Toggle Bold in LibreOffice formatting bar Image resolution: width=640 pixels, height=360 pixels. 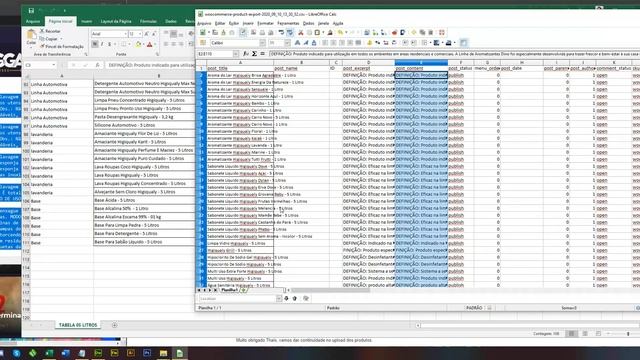click(297, 43)
